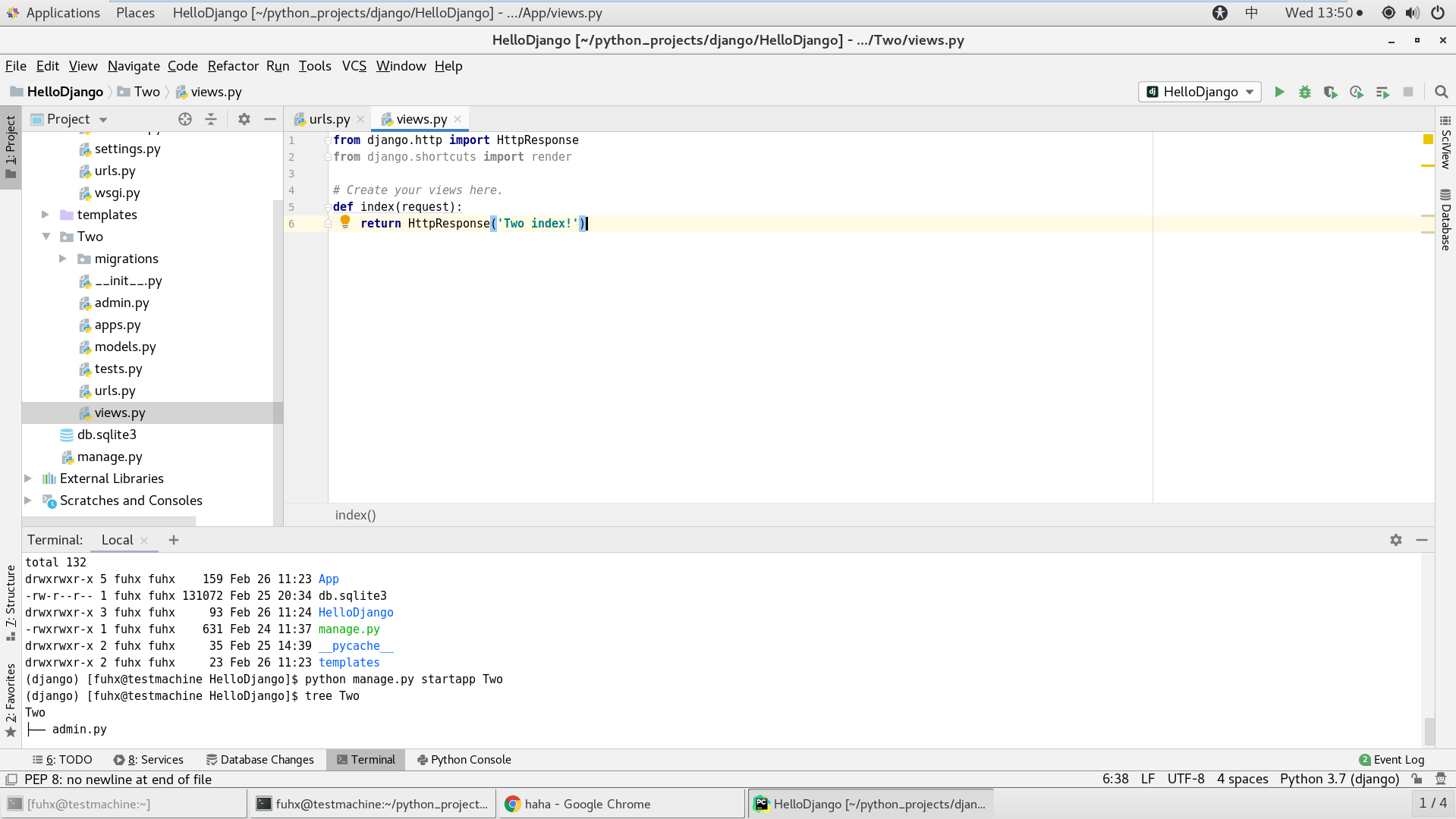Image resolution: width=1456 pixels, height=819 pixels.
Task: Collapse all in Project panel
Action: coord(211,119)
